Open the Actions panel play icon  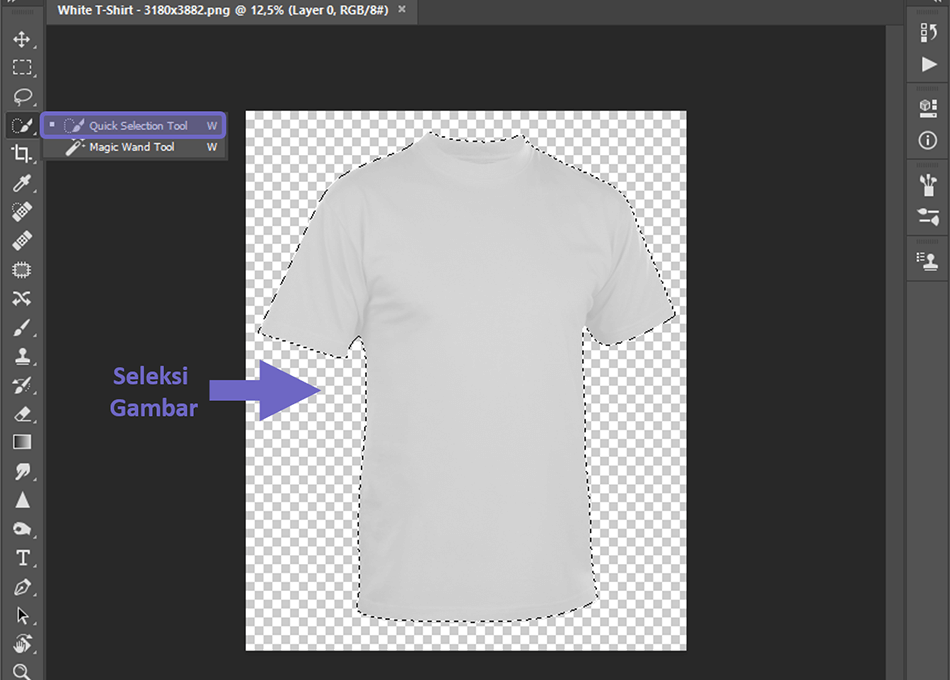click(928, 64)
